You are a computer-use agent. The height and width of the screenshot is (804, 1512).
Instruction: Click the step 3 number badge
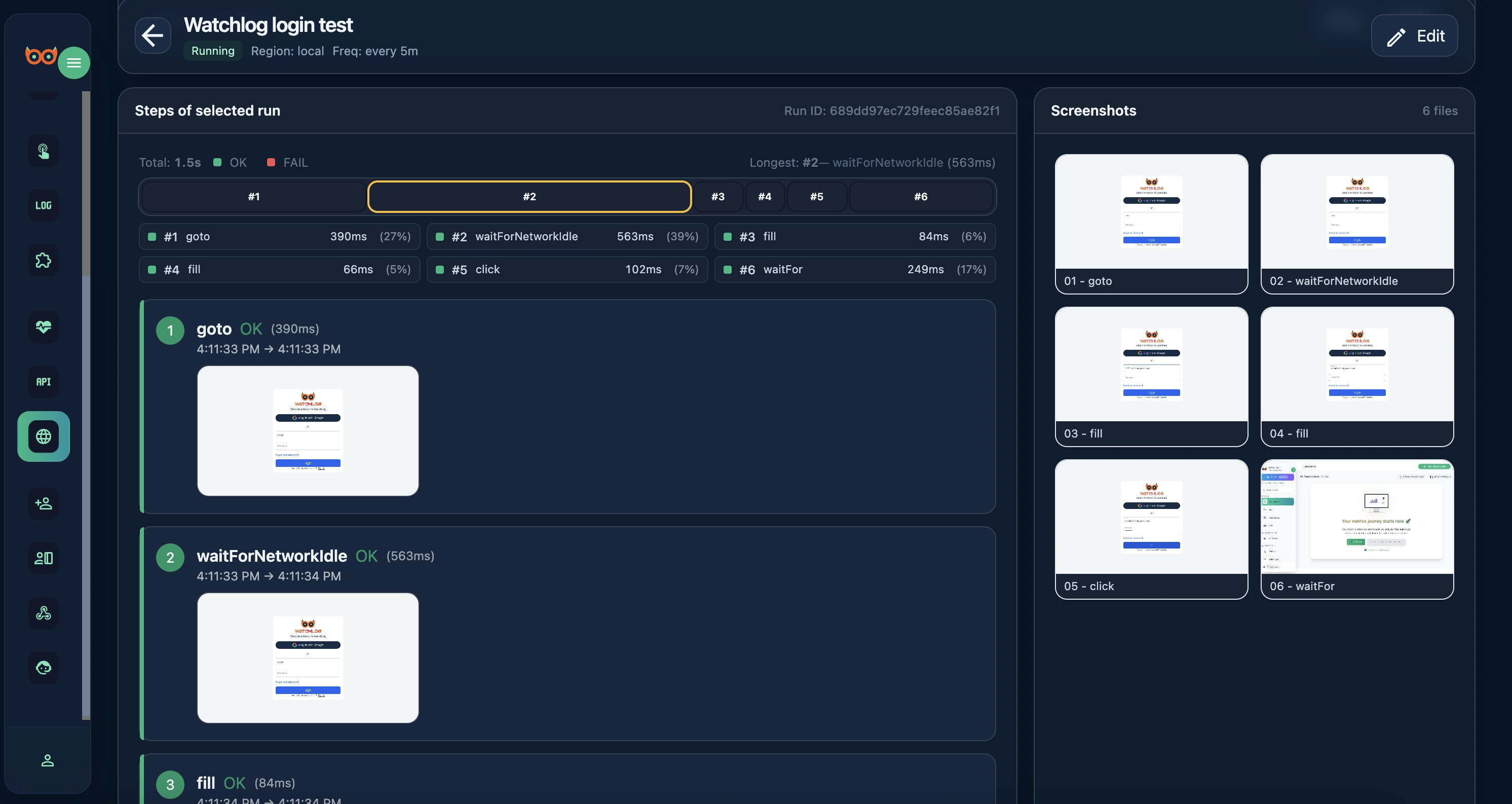[x=170, y=785]
